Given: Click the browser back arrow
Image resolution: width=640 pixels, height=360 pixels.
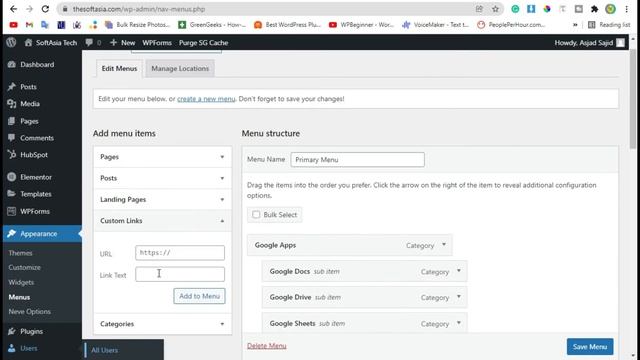Looking at the screenshot, I should click(x=13, y=9).
